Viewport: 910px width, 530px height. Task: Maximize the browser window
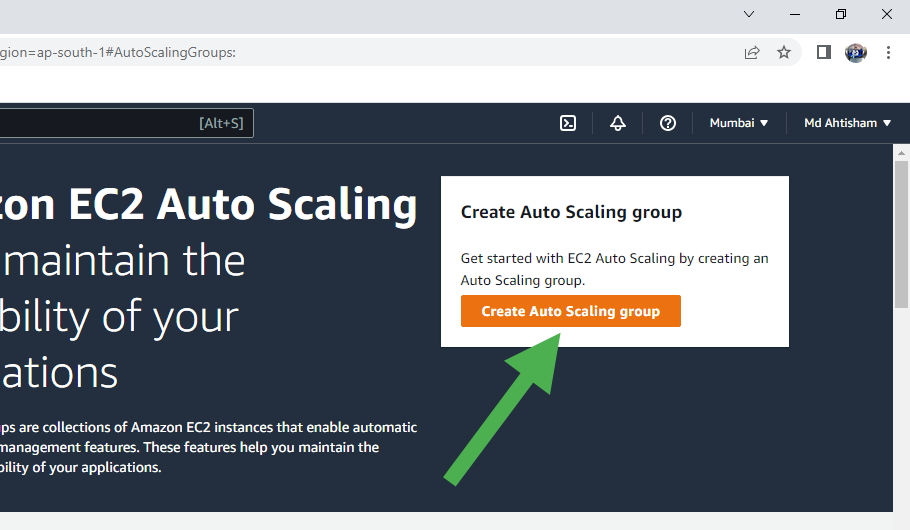coord(841,14)
